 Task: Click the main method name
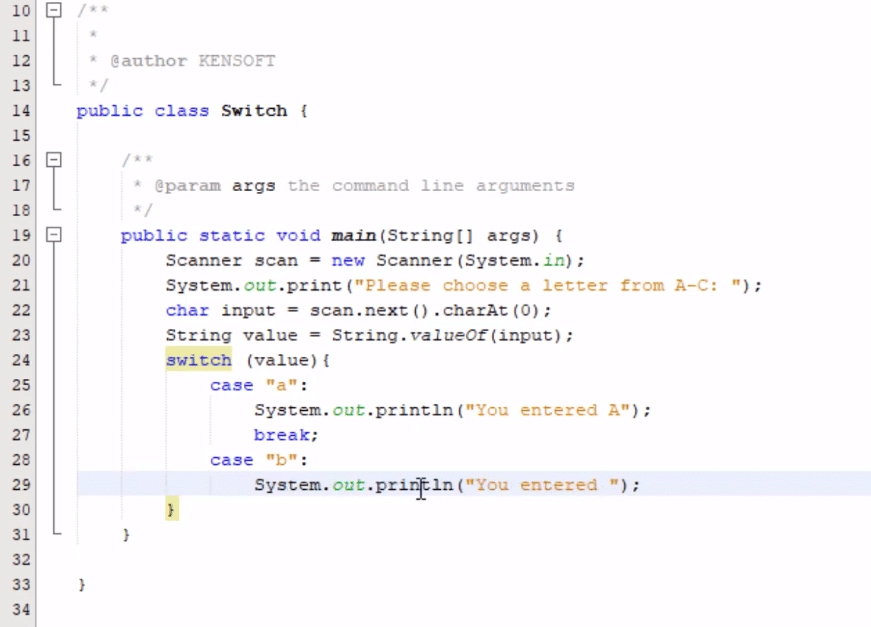tap(353, 235)
